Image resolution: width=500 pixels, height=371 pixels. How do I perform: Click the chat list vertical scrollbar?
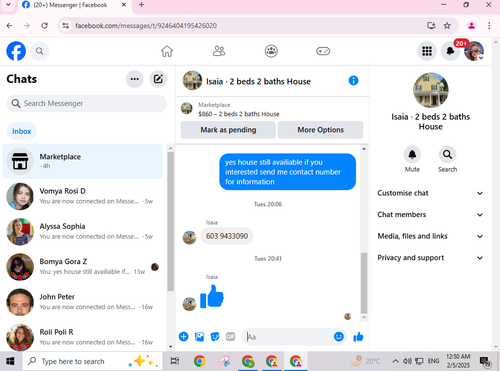(x=170, y=221)
